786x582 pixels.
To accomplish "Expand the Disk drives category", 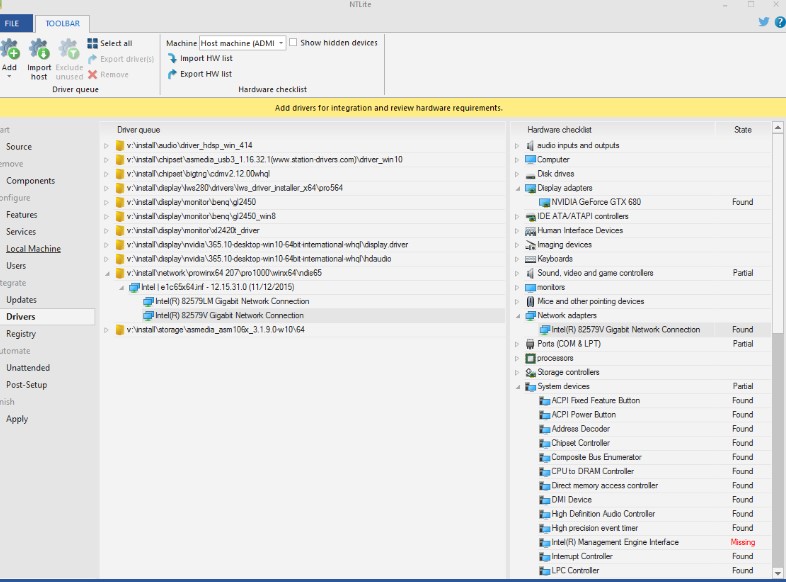I will coord(518,174).
